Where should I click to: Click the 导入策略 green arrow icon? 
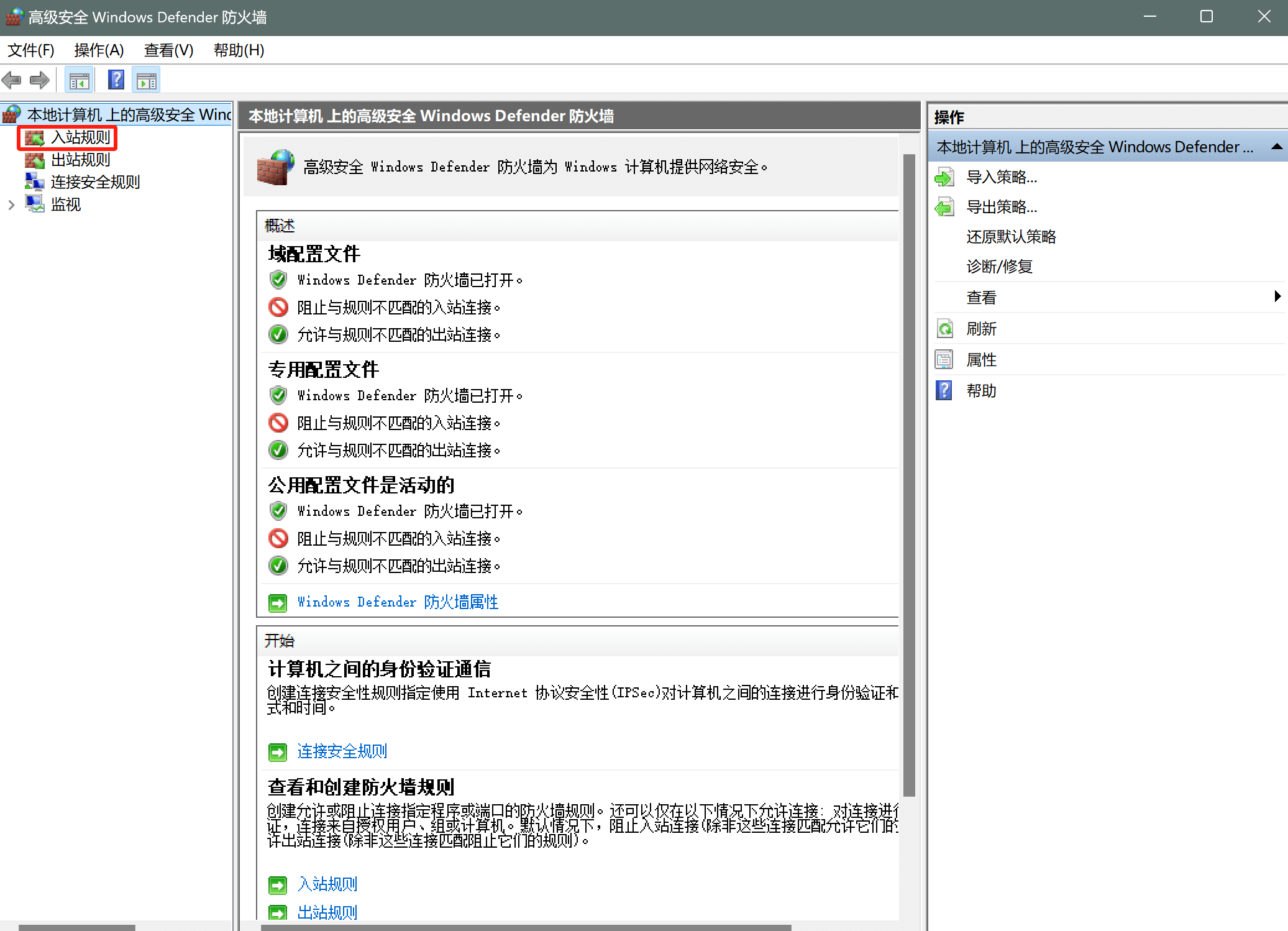pos(944,178)
